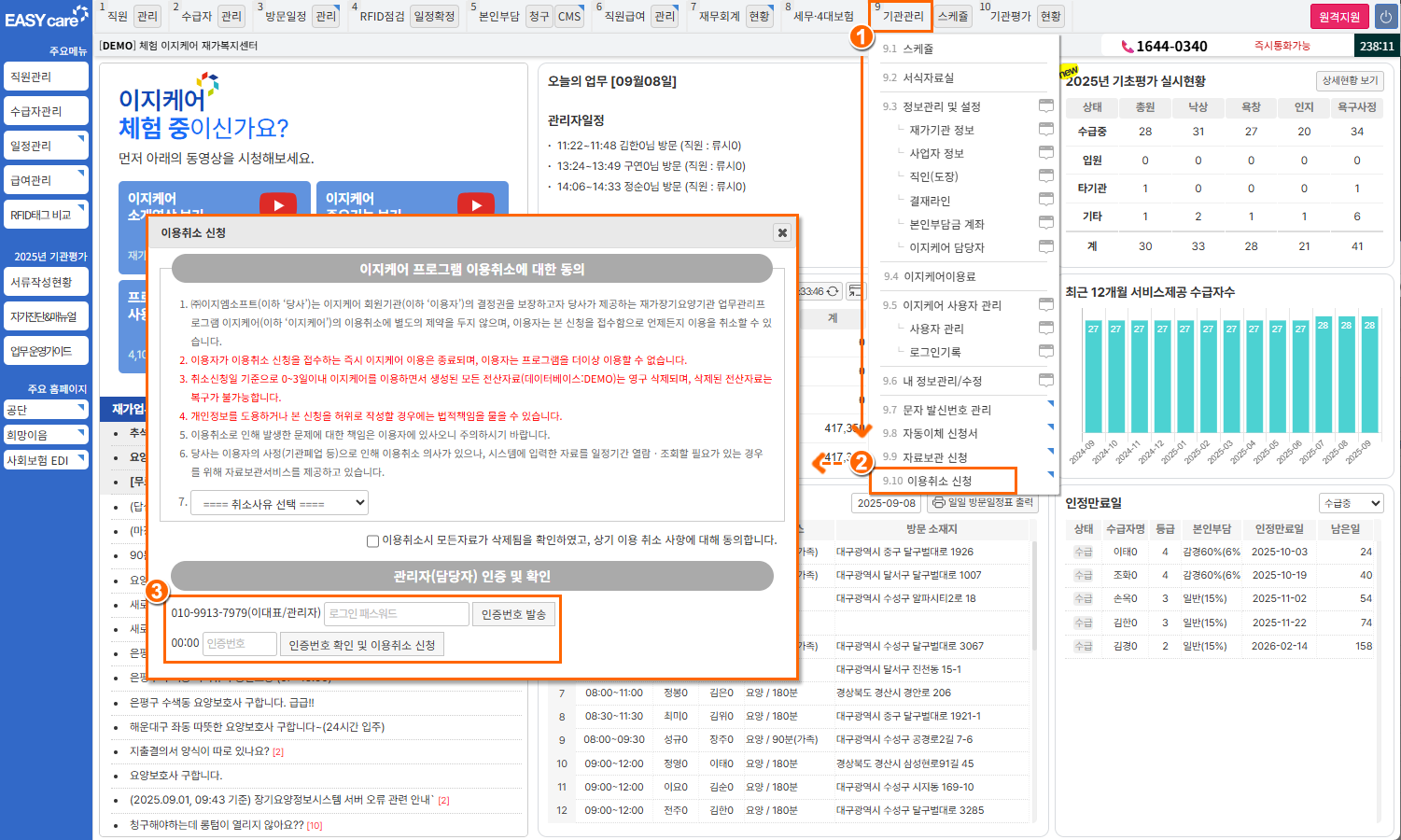Open popup window icon for 재가기관 정보
This screenshot has height=840, width=1401.
pos(1046,130)
